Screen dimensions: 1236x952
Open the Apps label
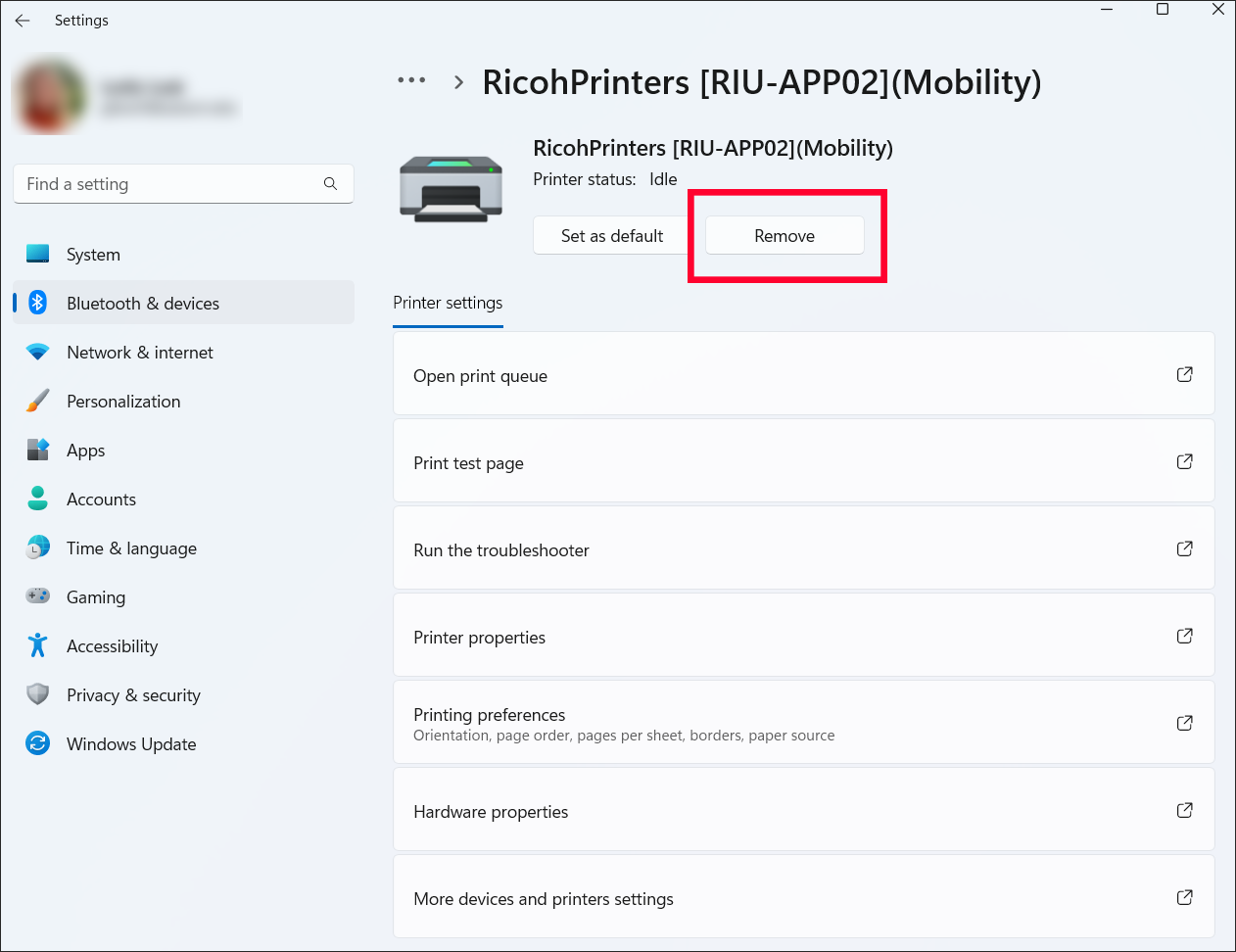pos(85,451)
